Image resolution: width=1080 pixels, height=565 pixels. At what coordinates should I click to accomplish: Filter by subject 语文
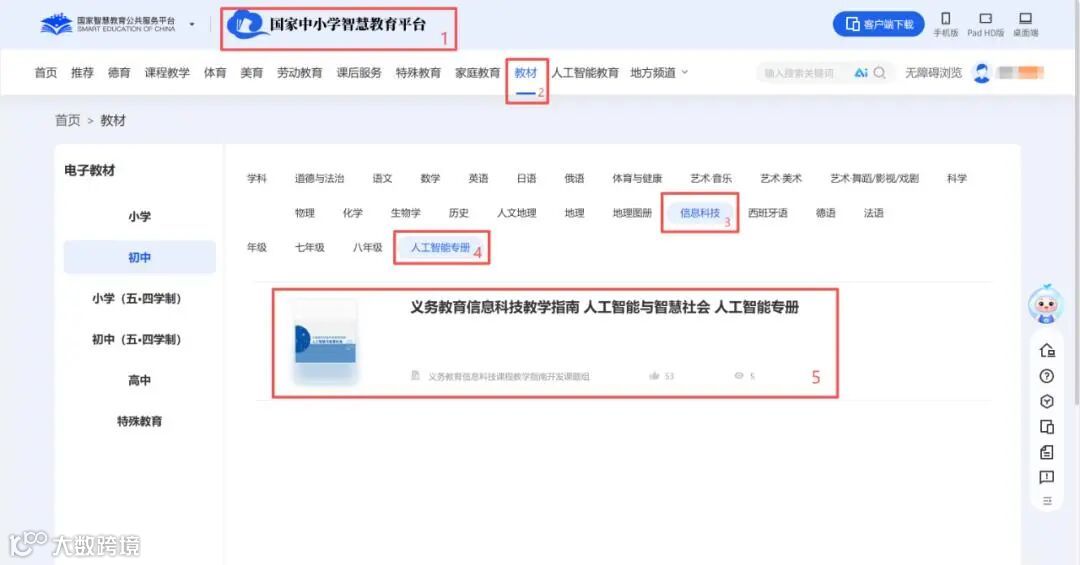click(x=382, y=178)
